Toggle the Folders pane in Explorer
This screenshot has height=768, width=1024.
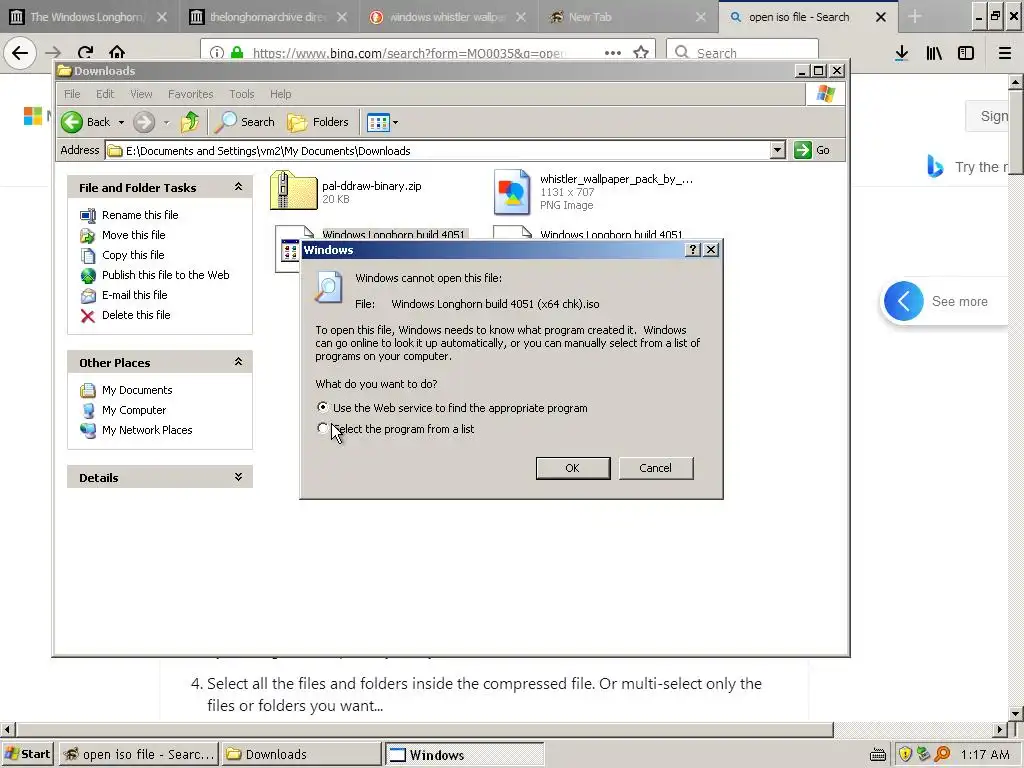click(x=318, y=122)
